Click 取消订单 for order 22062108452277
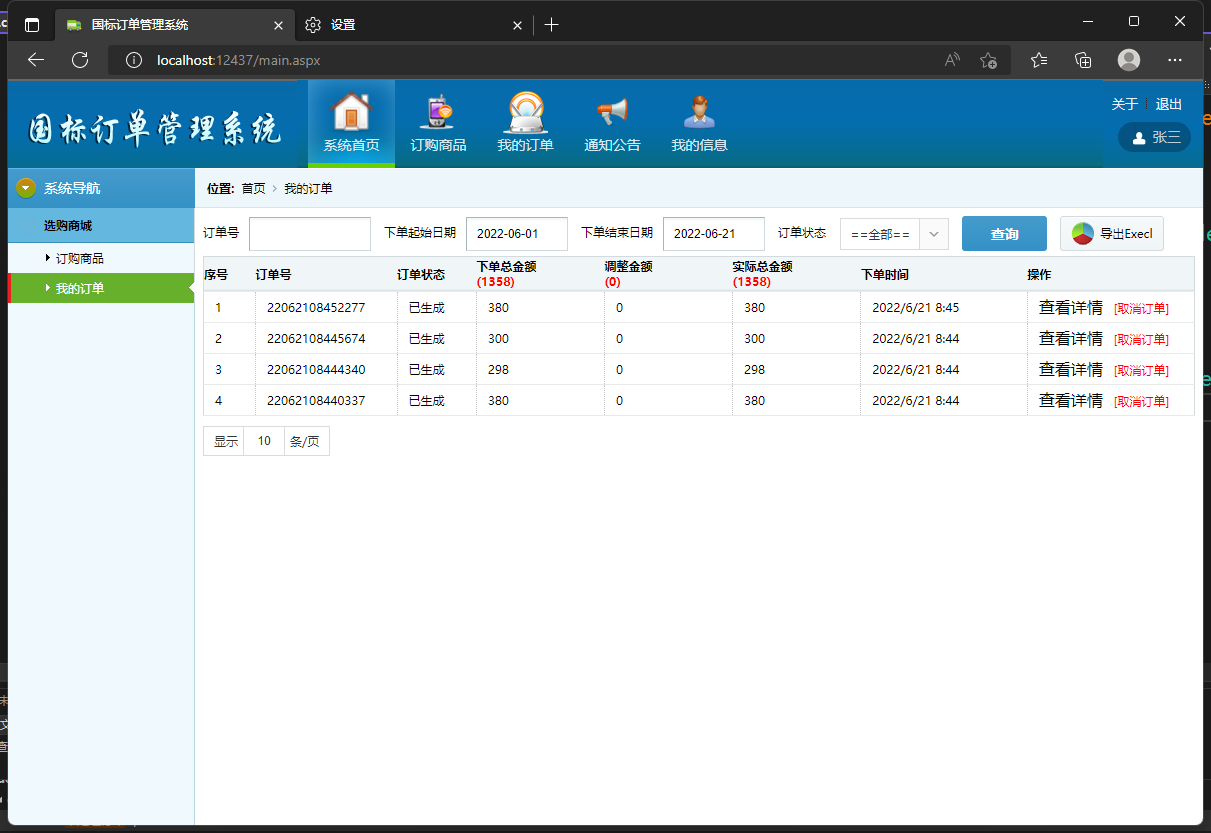The height and width of the screenshot is (833, 1211). (1141, 309)
